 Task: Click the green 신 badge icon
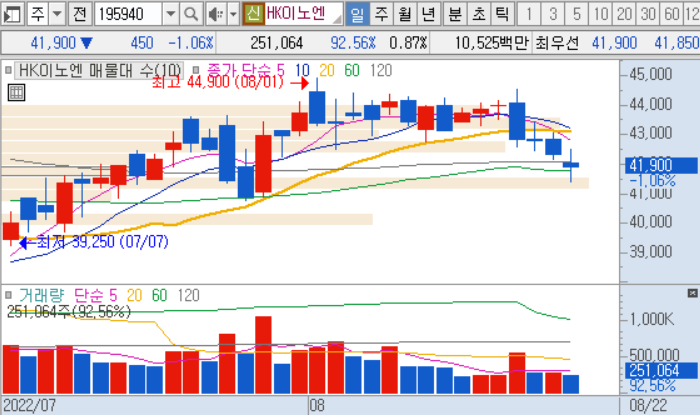pyautogui.click(x=253, y=14)
